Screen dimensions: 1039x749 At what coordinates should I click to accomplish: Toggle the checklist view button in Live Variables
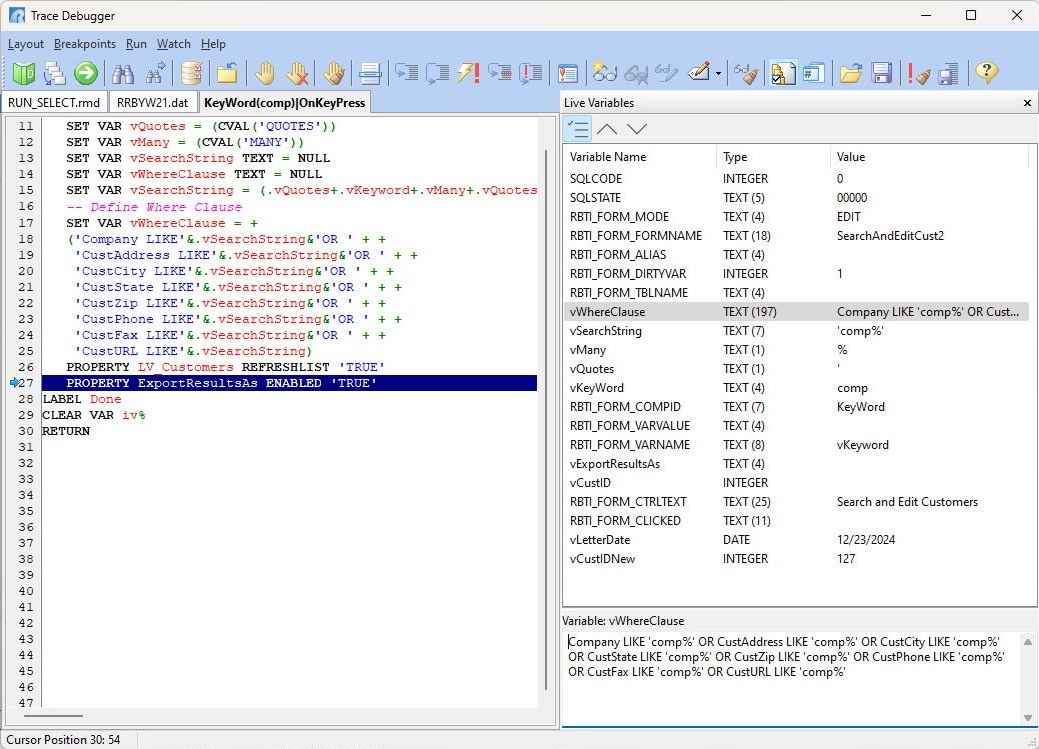pos(578,129)
